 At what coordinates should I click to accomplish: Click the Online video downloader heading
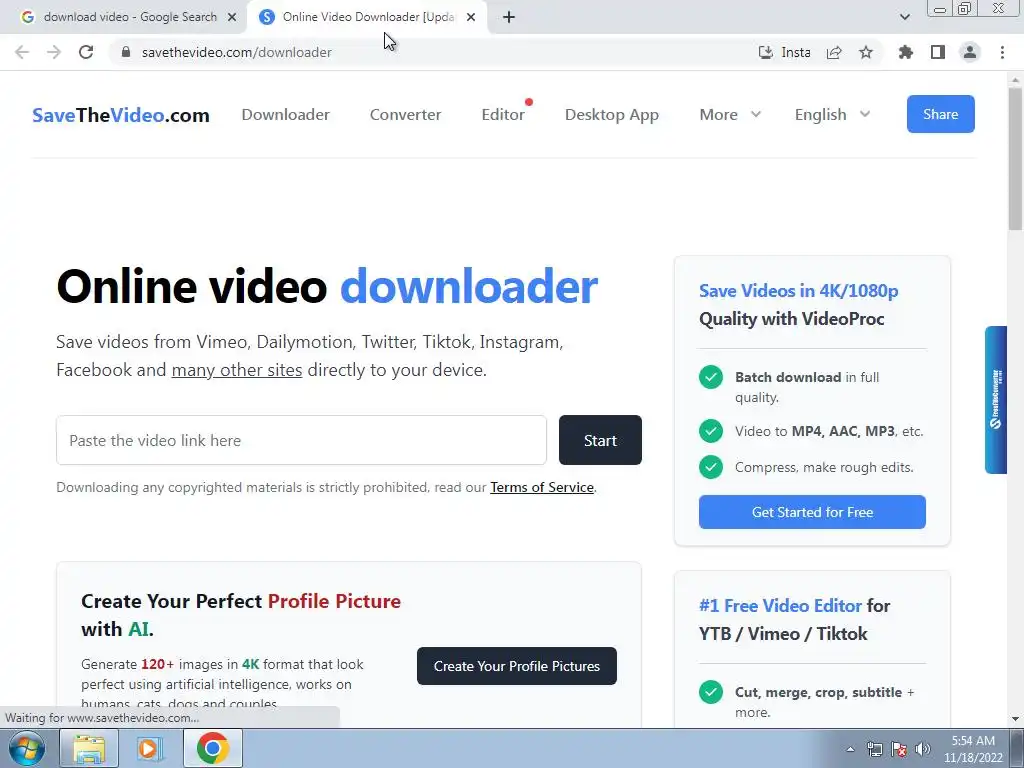[327, 286]
